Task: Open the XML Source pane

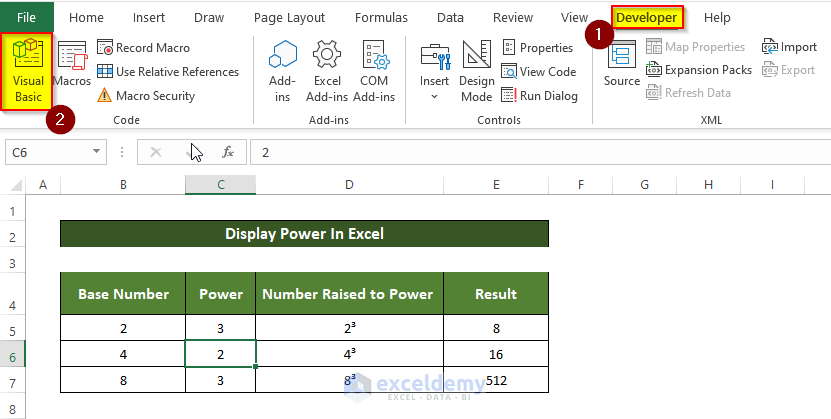Action: tap(622, 64)
